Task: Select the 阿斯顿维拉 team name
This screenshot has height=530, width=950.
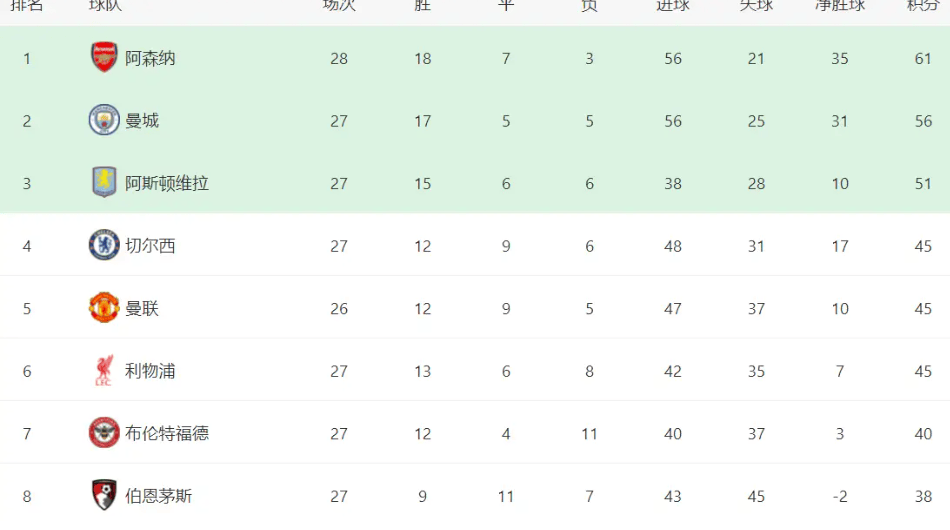Action: (167, 183)
